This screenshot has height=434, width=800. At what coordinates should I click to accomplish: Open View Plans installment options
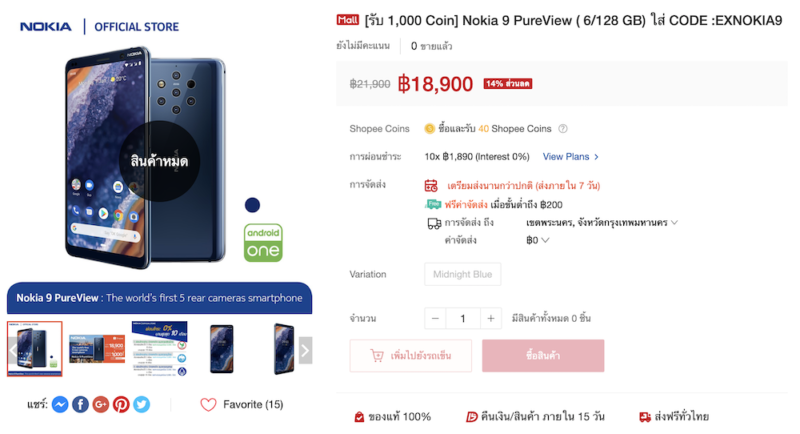571,157
